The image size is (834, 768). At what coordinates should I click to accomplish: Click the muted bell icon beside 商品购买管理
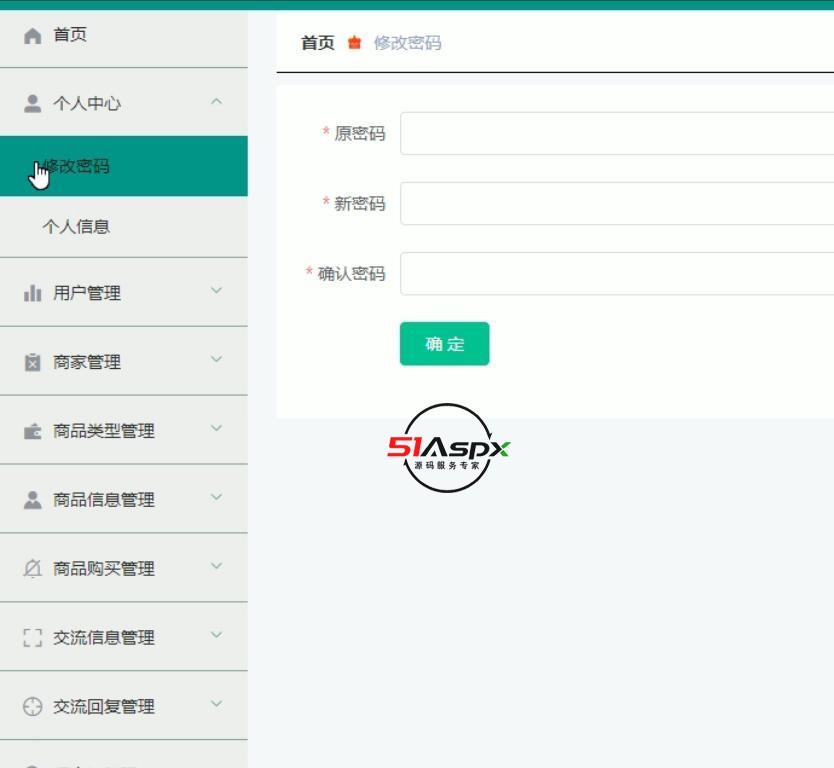[32, 569]
